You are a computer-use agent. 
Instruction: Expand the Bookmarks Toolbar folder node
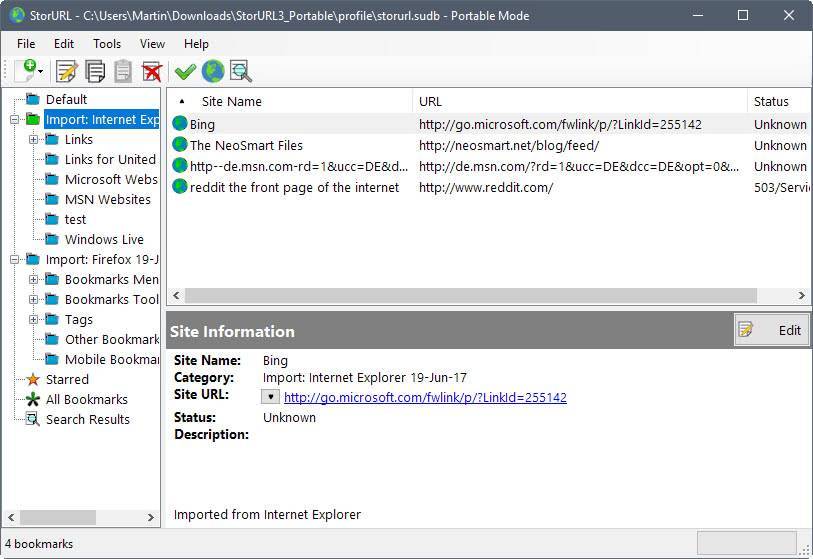click(34, 299)
